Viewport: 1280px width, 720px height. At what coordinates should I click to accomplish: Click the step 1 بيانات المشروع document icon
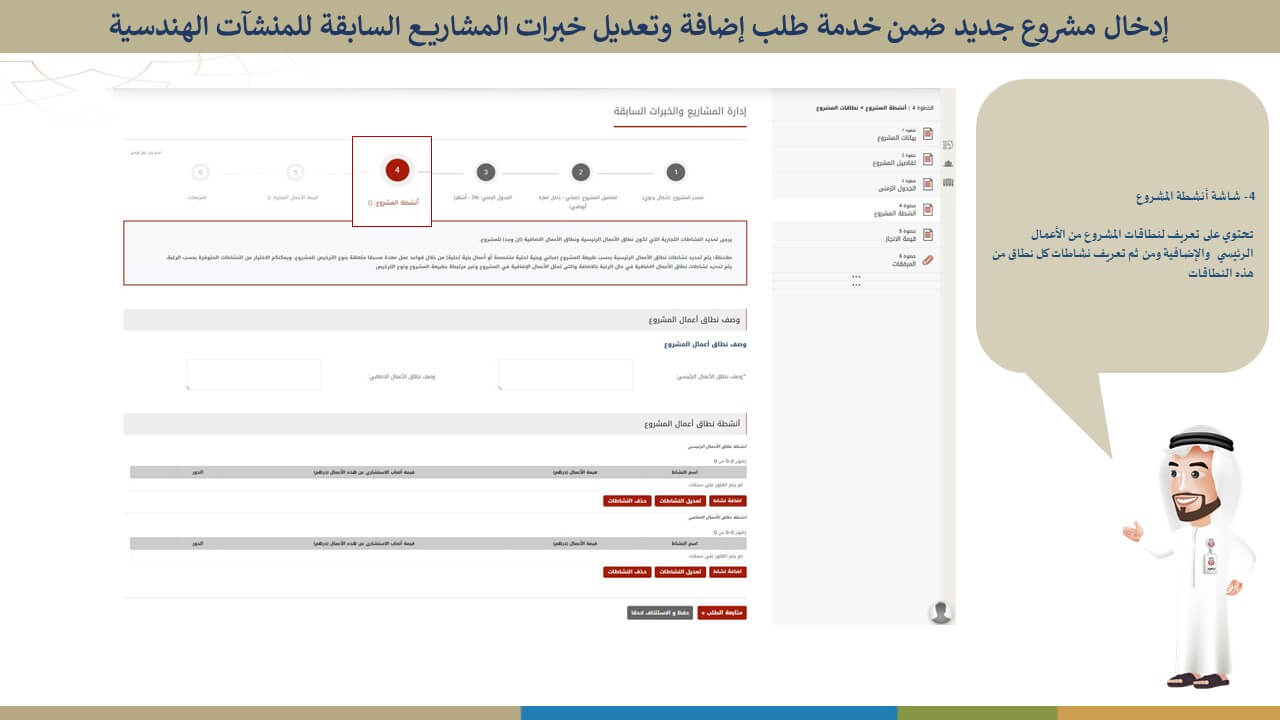tap(927, 134)
